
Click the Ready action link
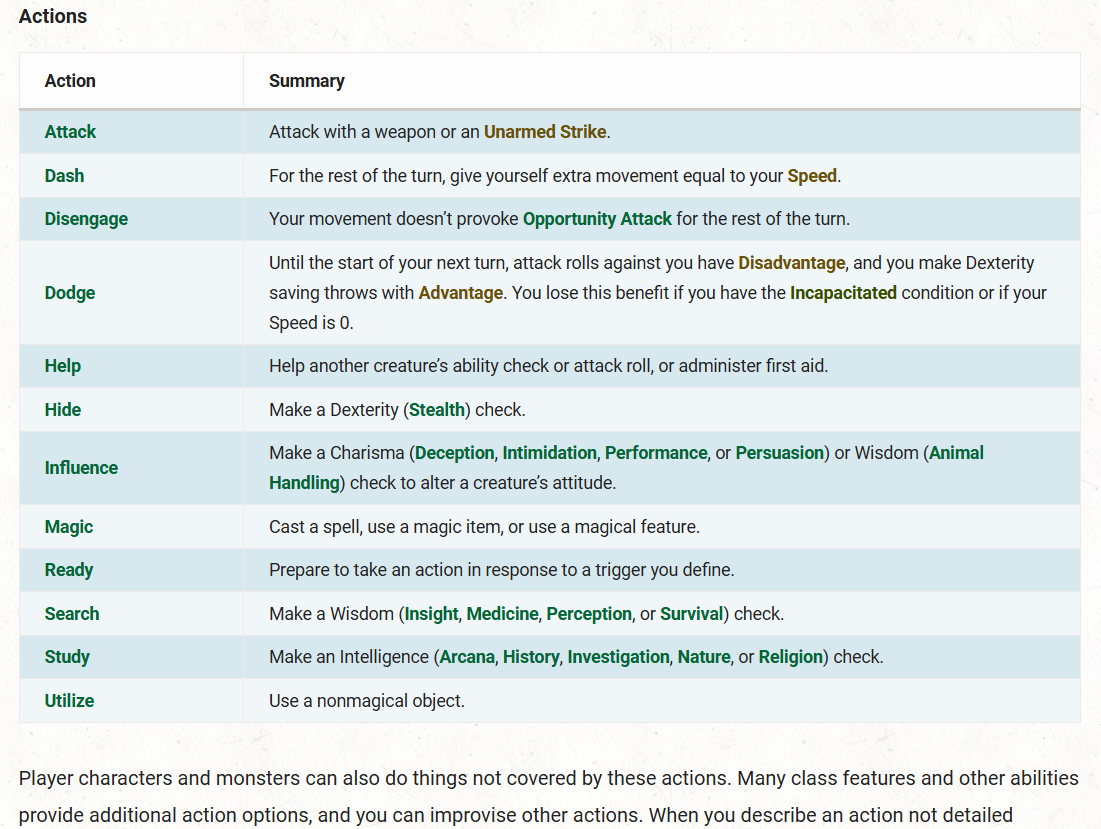coord(69,570)
